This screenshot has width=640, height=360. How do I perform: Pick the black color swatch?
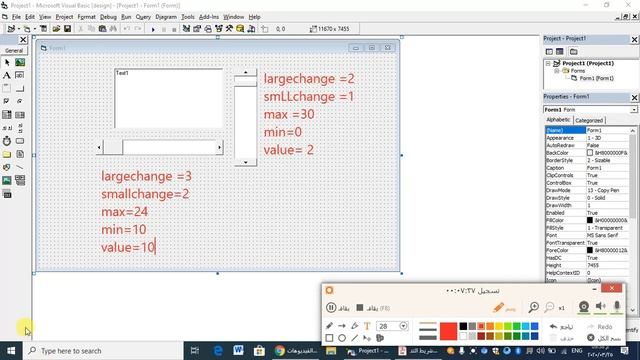coord(463,326)
